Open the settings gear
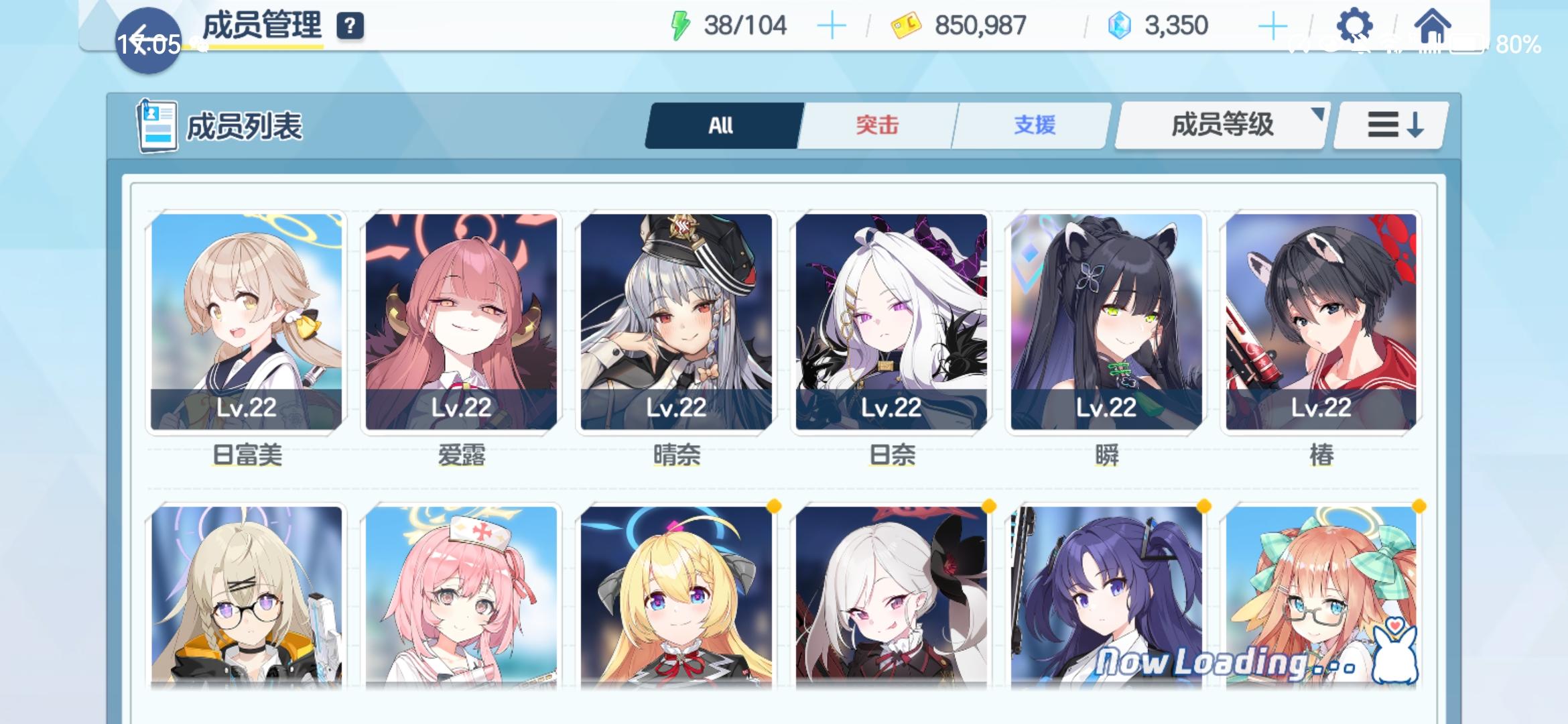Viewport: 1568px width, 724px height. click(1354, 26)
